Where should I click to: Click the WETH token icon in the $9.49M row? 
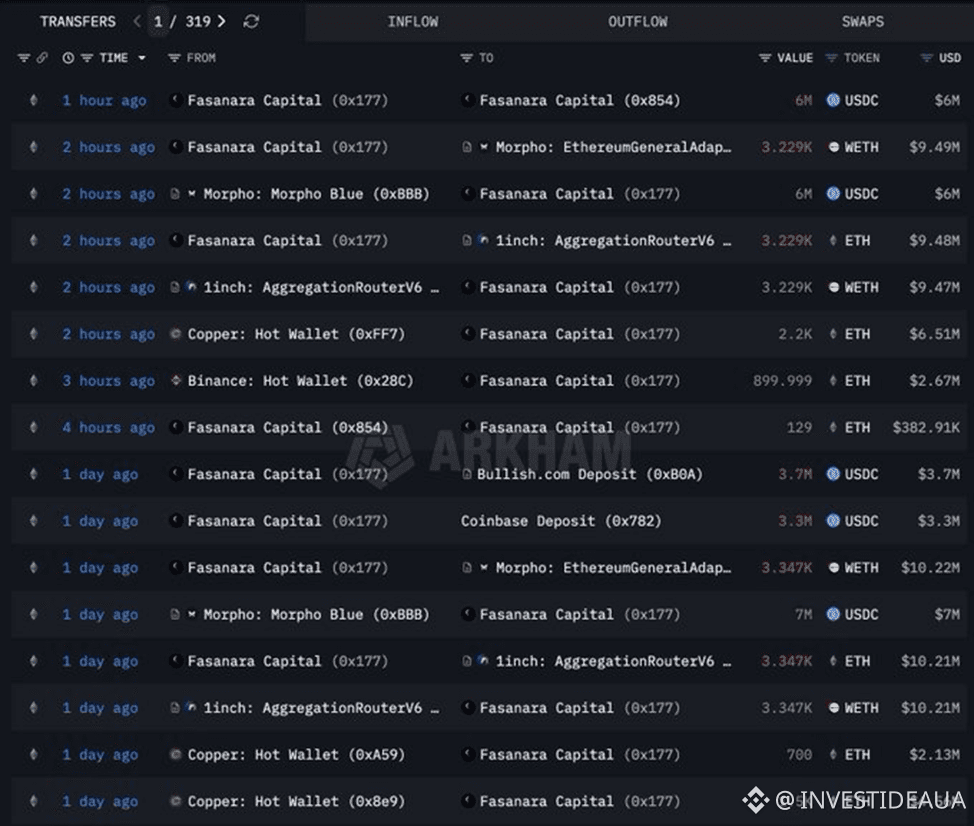pos(834,147)
